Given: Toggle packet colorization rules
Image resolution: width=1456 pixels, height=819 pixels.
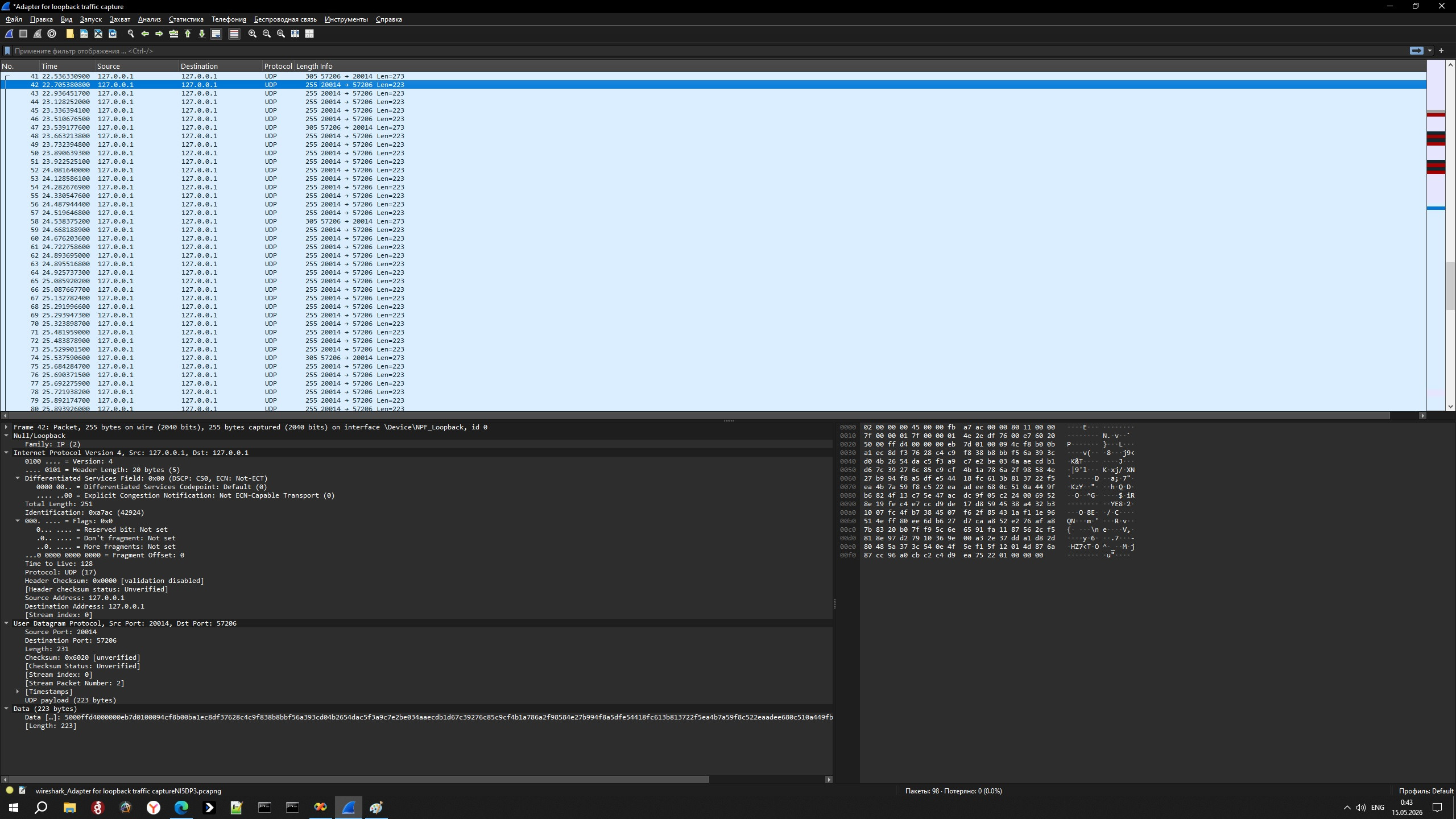Looking at the screenshot, I should click(234, 34).
